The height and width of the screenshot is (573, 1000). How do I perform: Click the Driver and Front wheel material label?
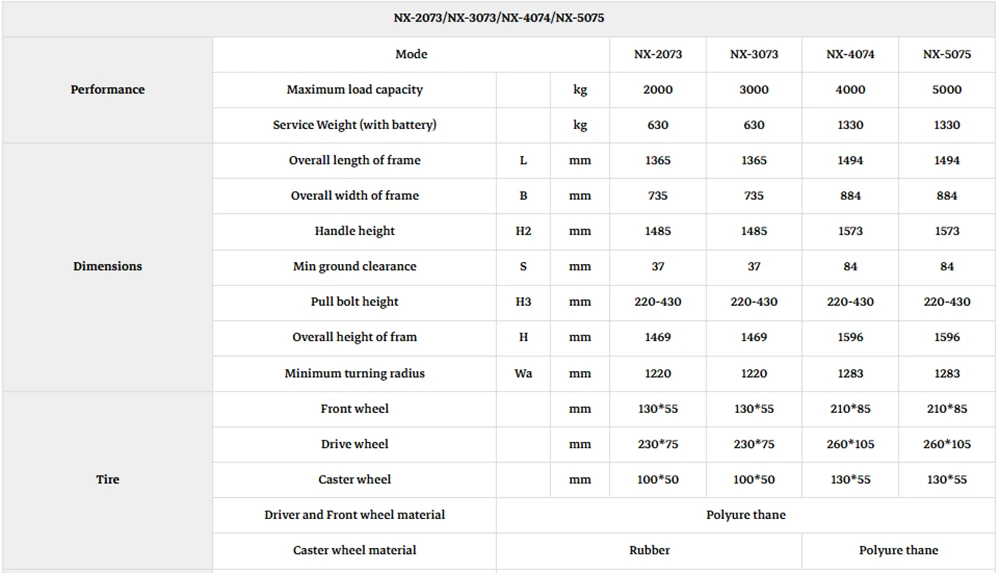point(355,515)
